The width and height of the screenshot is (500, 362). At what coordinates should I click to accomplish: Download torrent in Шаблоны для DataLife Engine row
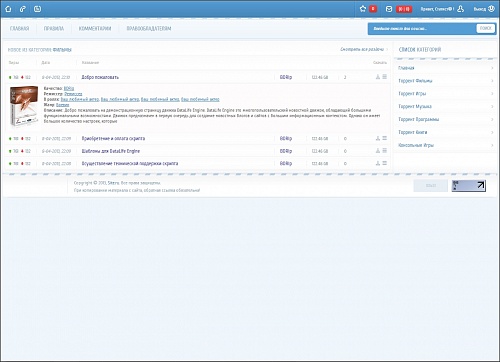click(378, 151)
